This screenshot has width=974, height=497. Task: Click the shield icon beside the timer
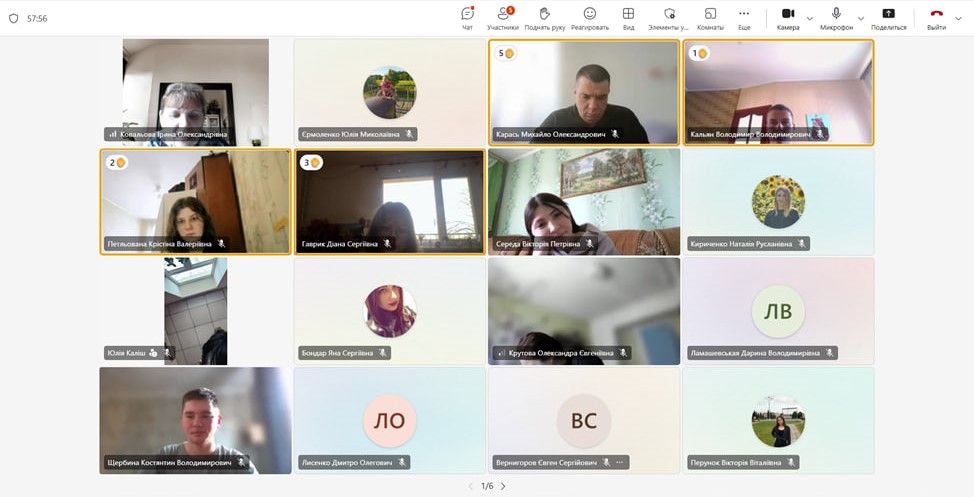(14, 18)
